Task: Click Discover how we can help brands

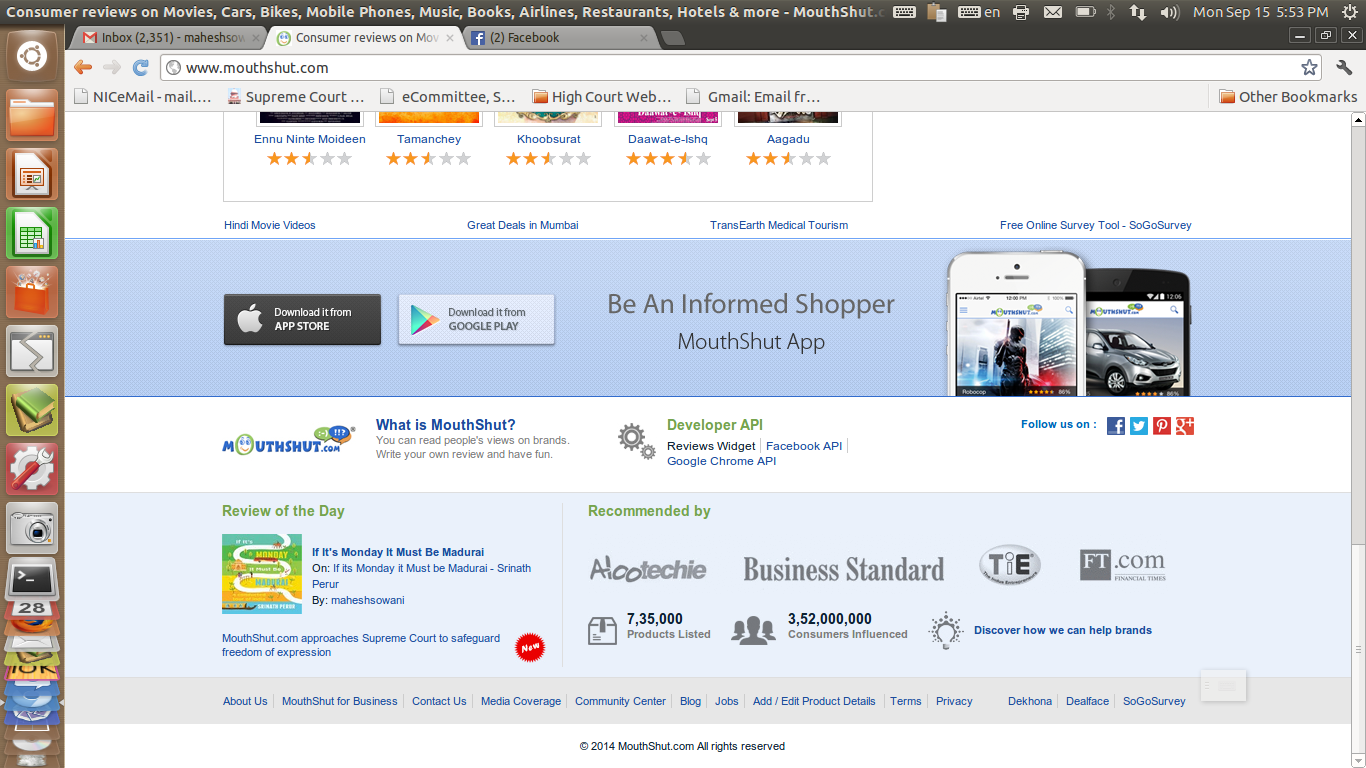Action: point(1063,630)
